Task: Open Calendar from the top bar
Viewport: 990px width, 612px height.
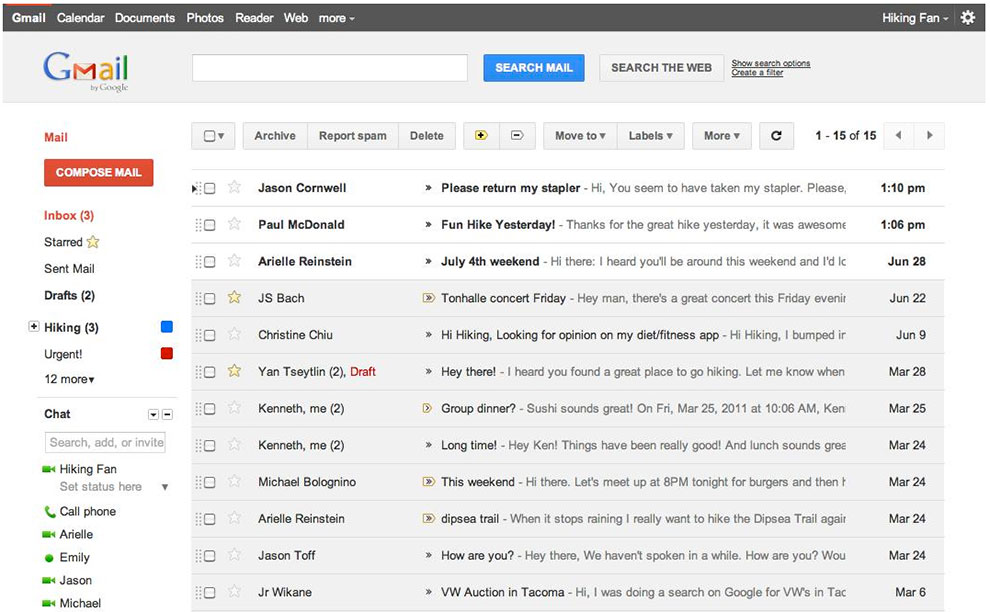Action: coord(80,18)
